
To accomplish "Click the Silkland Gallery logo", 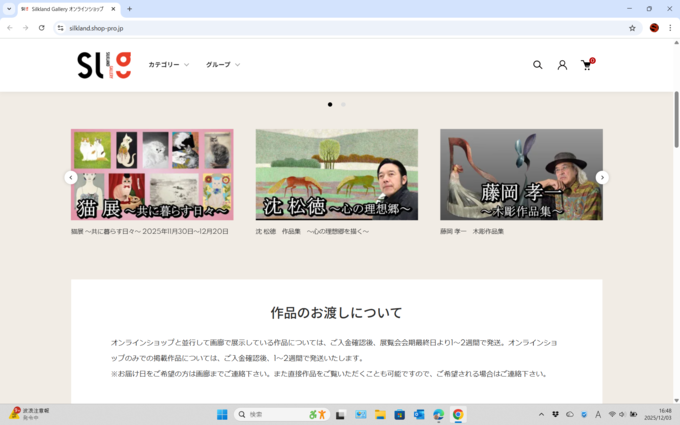I will point(104,65).
